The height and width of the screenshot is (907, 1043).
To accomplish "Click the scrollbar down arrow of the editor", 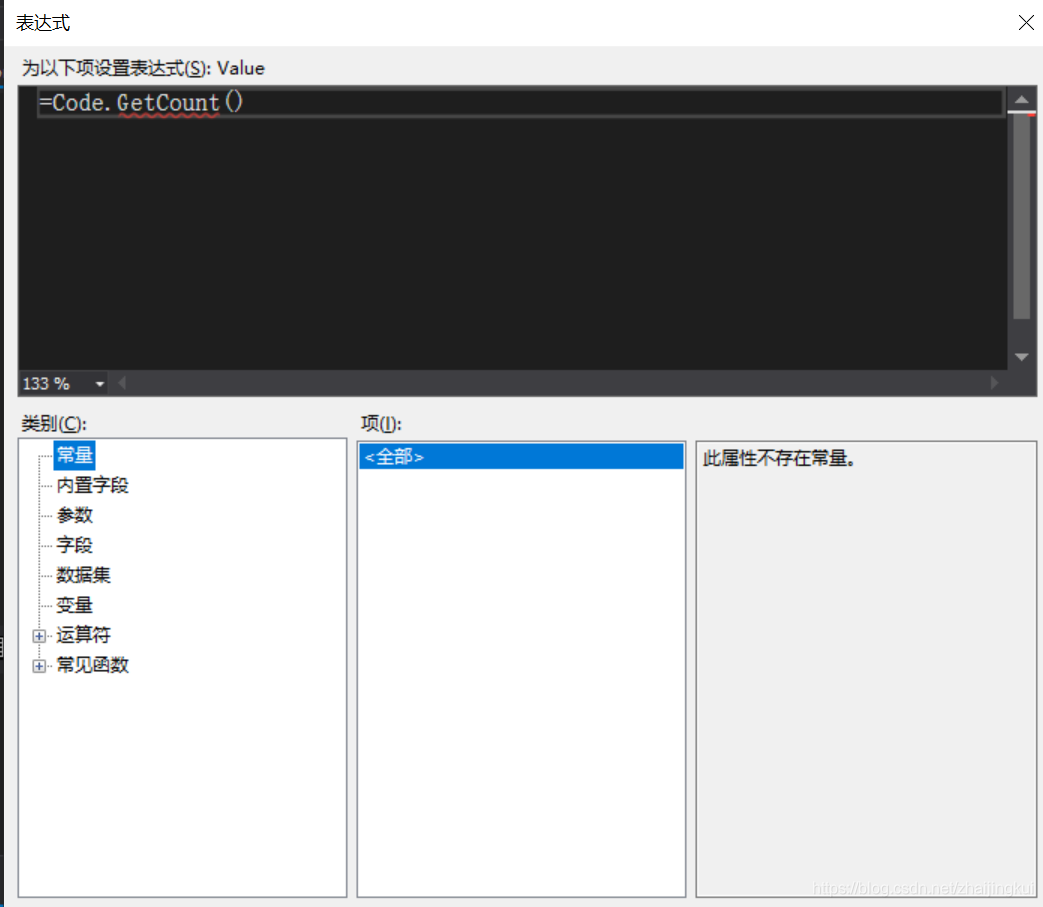I will pos(1022,356).
